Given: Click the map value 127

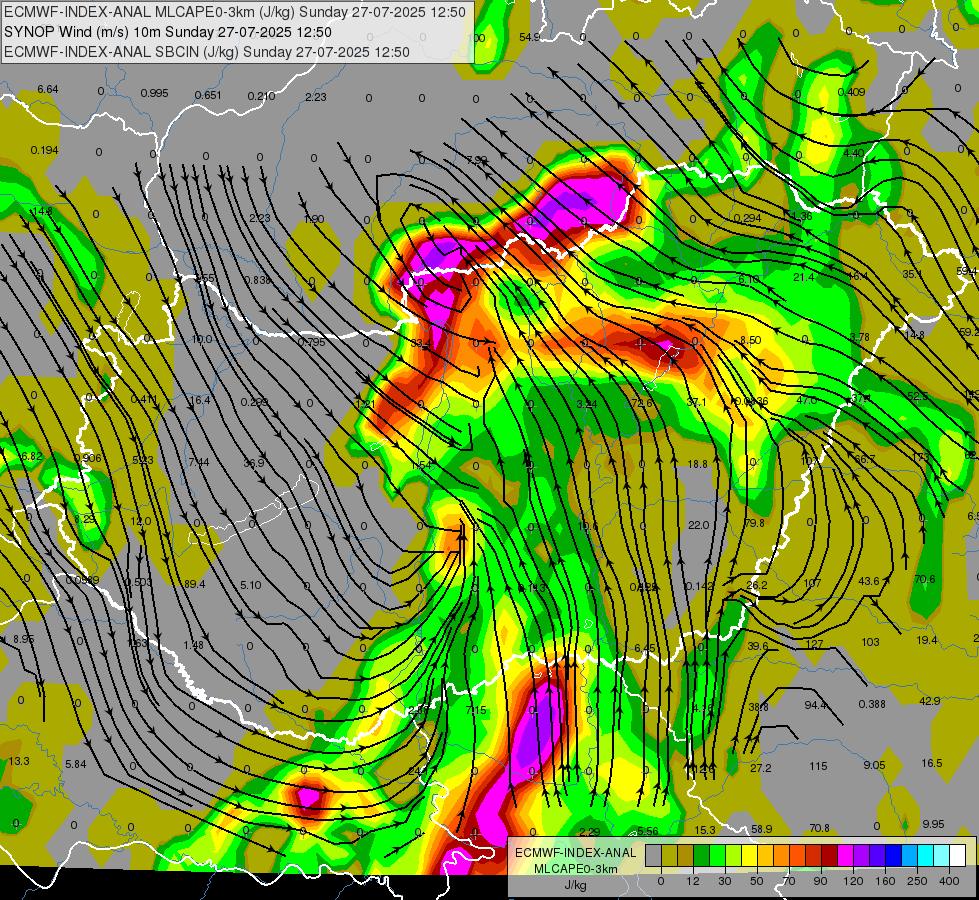Looking at the screenshot, I should pos(815,644).
